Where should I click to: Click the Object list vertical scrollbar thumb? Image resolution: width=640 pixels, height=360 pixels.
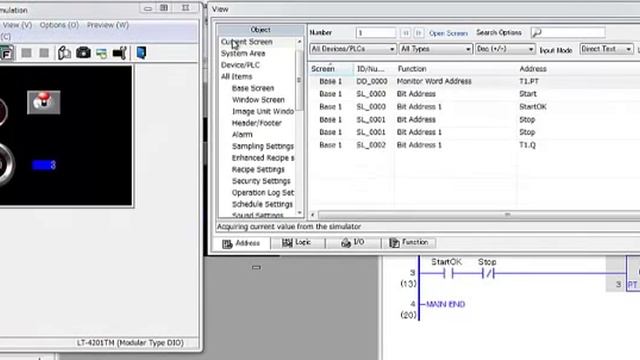click(x=299, y=80)
